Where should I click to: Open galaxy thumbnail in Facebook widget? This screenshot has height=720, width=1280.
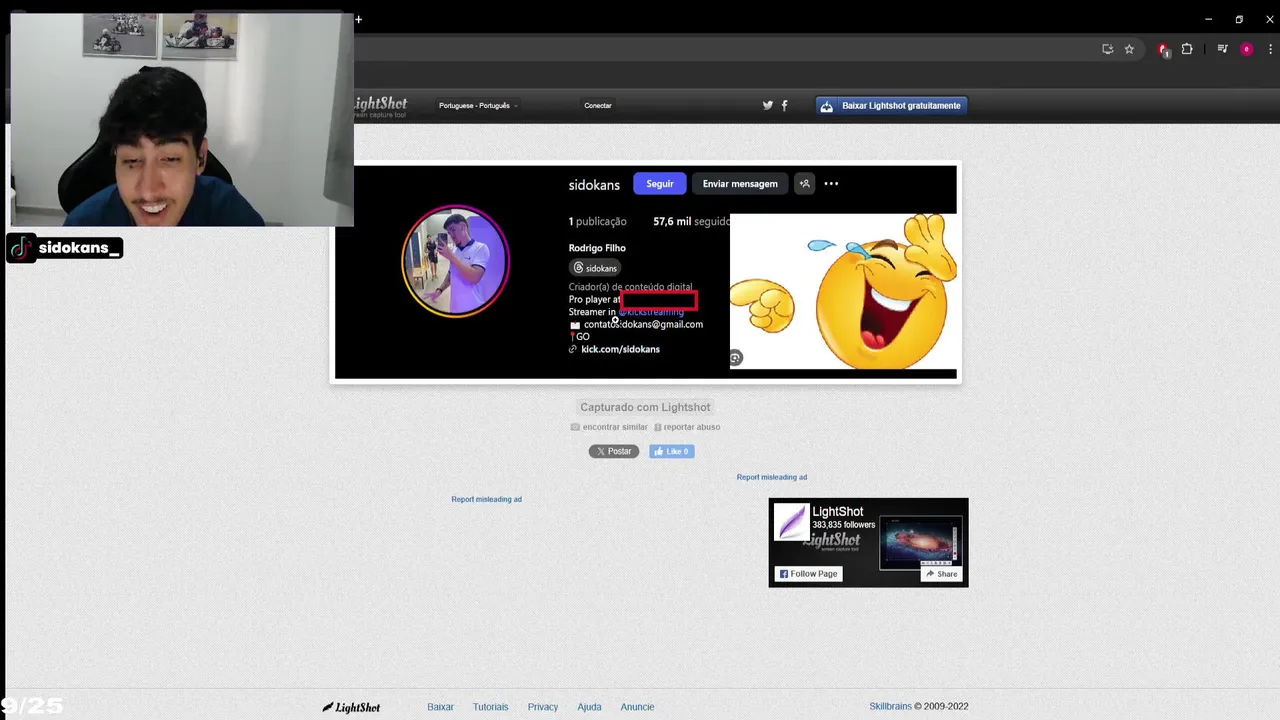pyautogui.click(x=921, y=542)
